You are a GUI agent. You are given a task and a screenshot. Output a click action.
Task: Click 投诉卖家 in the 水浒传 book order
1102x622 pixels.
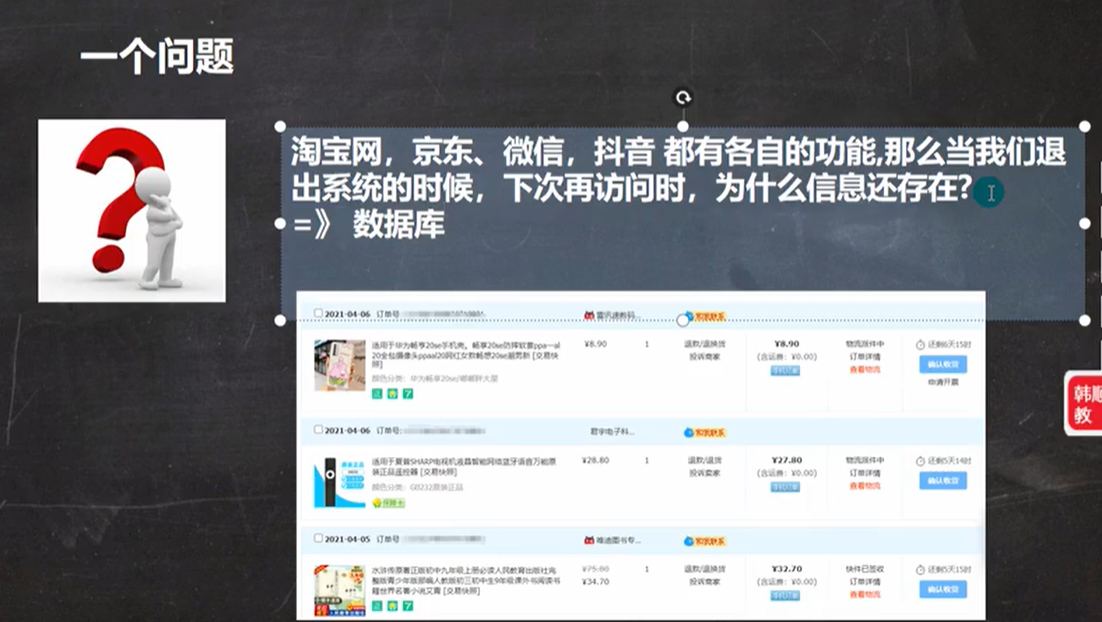click(x=705, y=582)
